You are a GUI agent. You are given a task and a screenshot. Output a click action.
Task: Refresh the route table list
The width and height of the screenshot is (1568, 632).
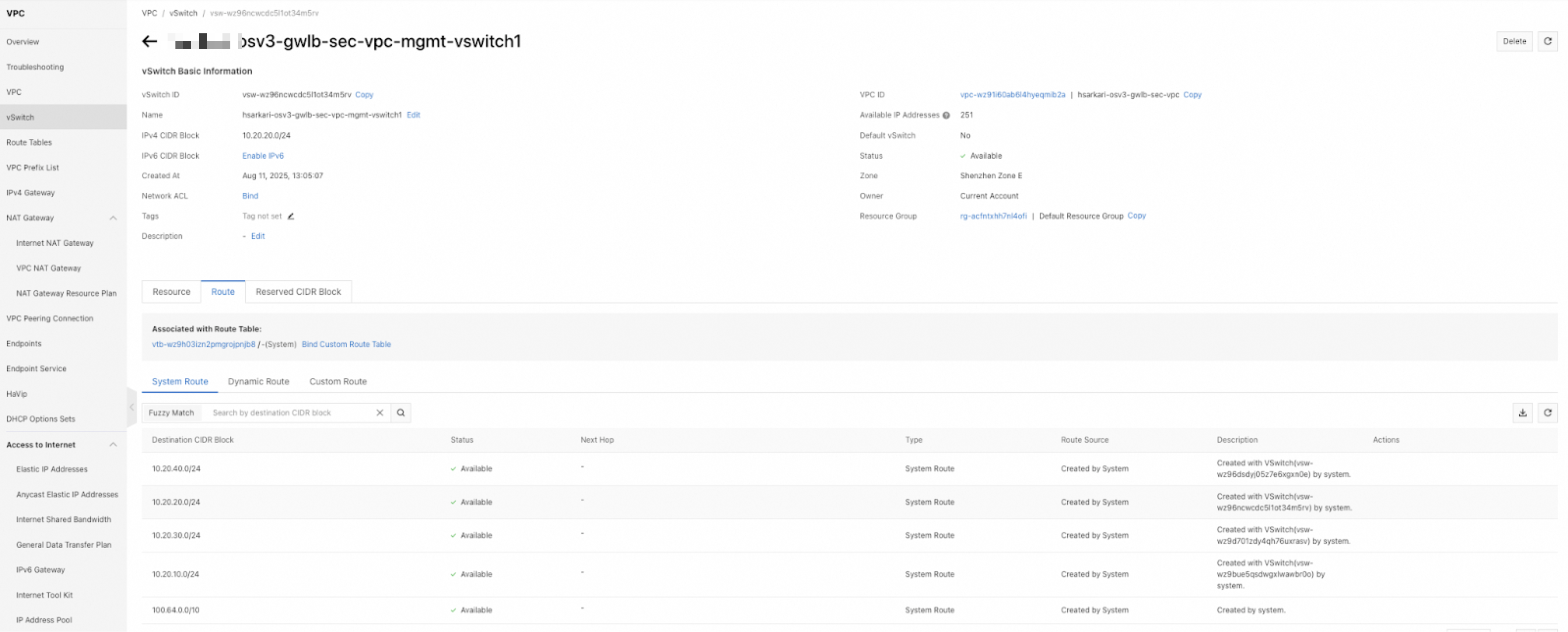[1547, 413]
